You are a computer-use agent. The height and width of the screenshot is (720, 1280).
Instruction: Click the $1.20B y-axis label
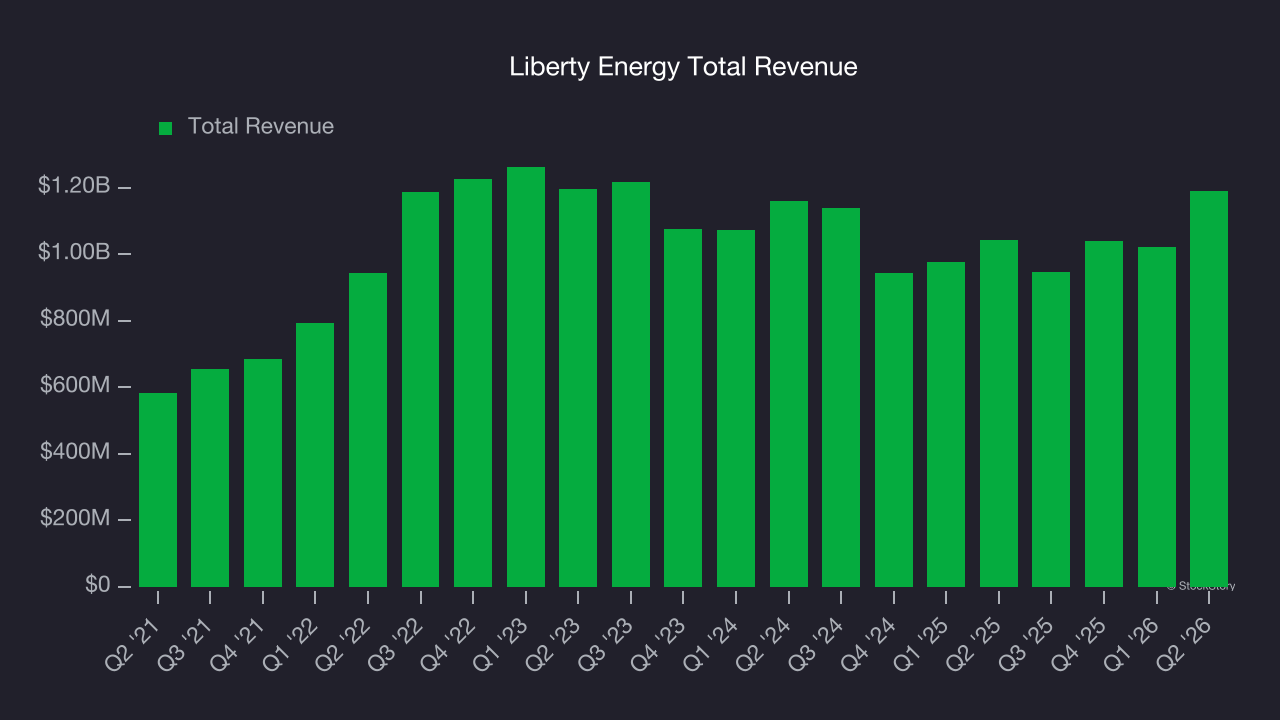(x=74, y=186)
